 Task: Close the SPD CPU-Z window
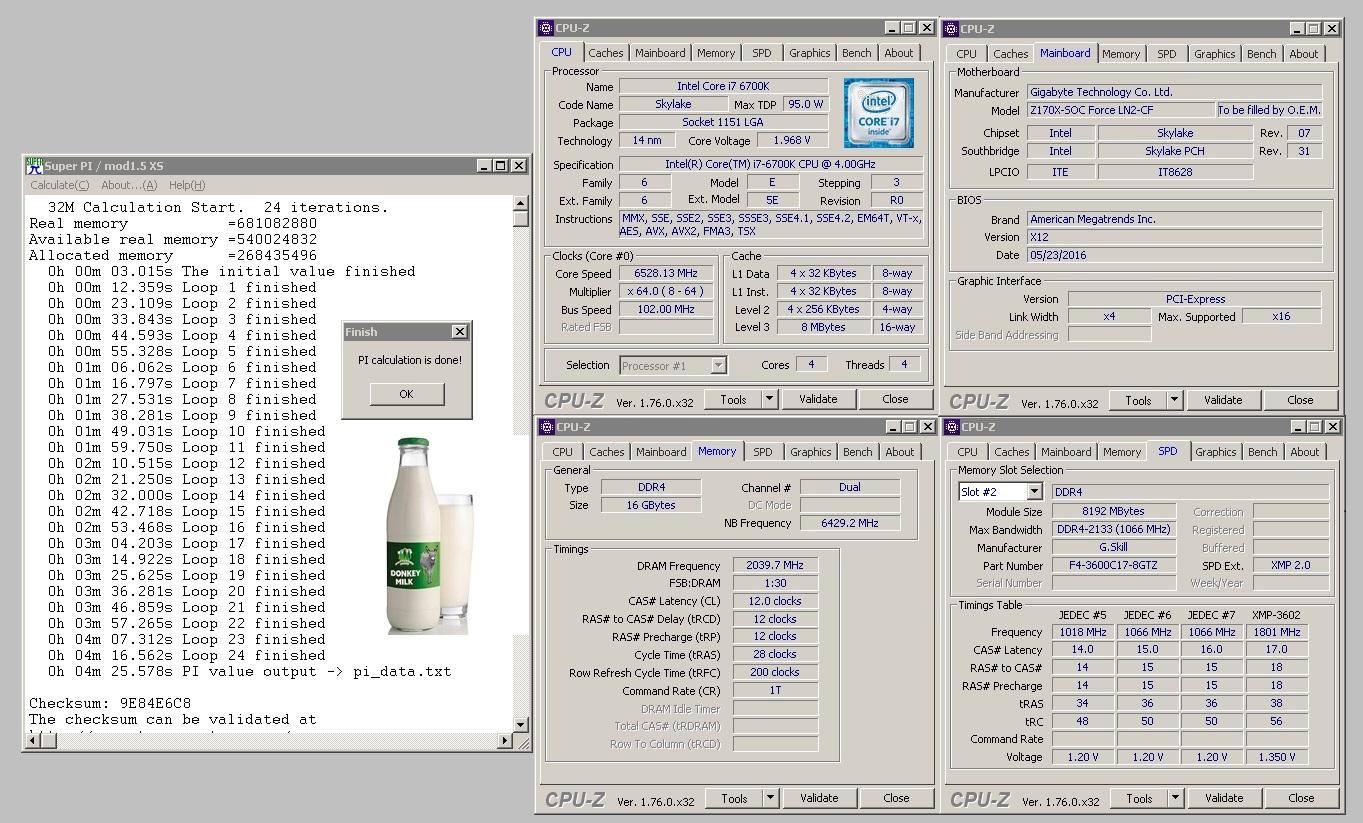tap(1332, 427)
